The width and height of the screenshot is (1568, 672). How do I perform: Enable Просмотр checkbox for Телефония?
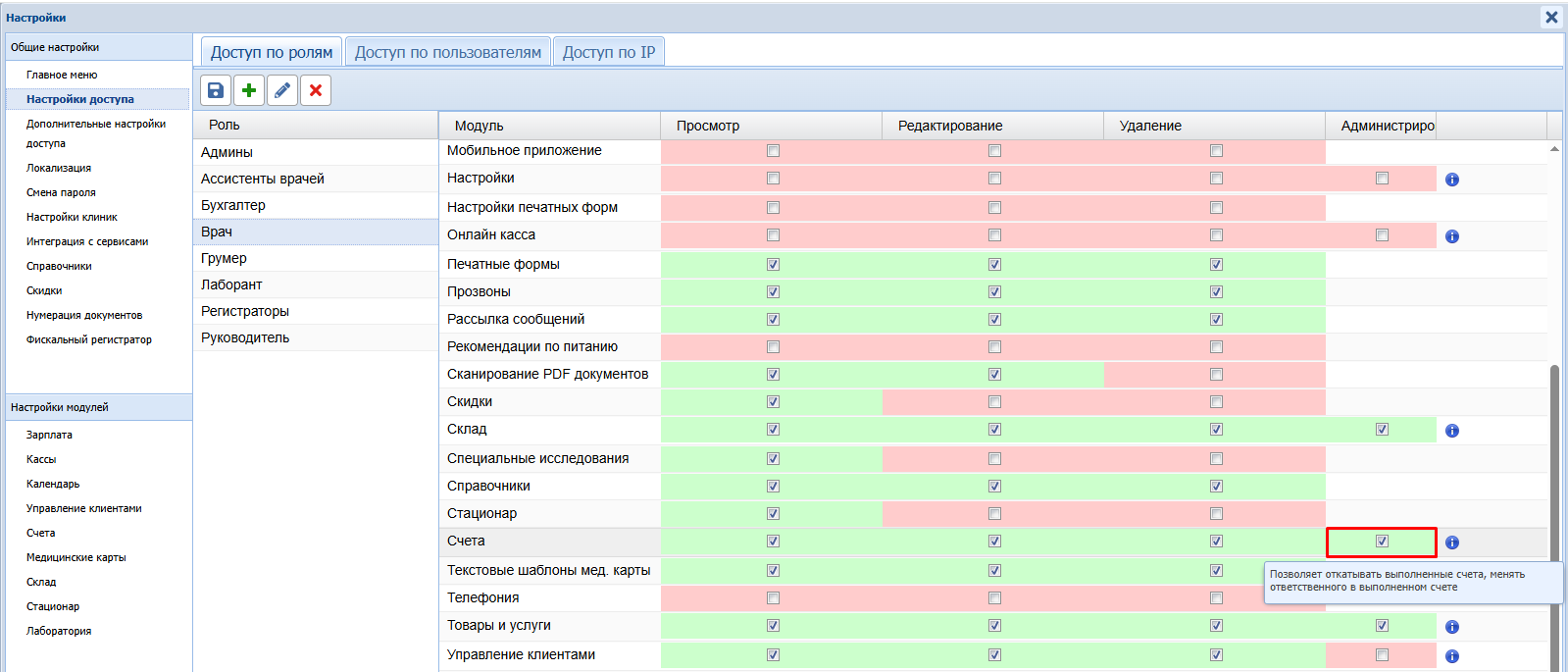pos(773,598)
